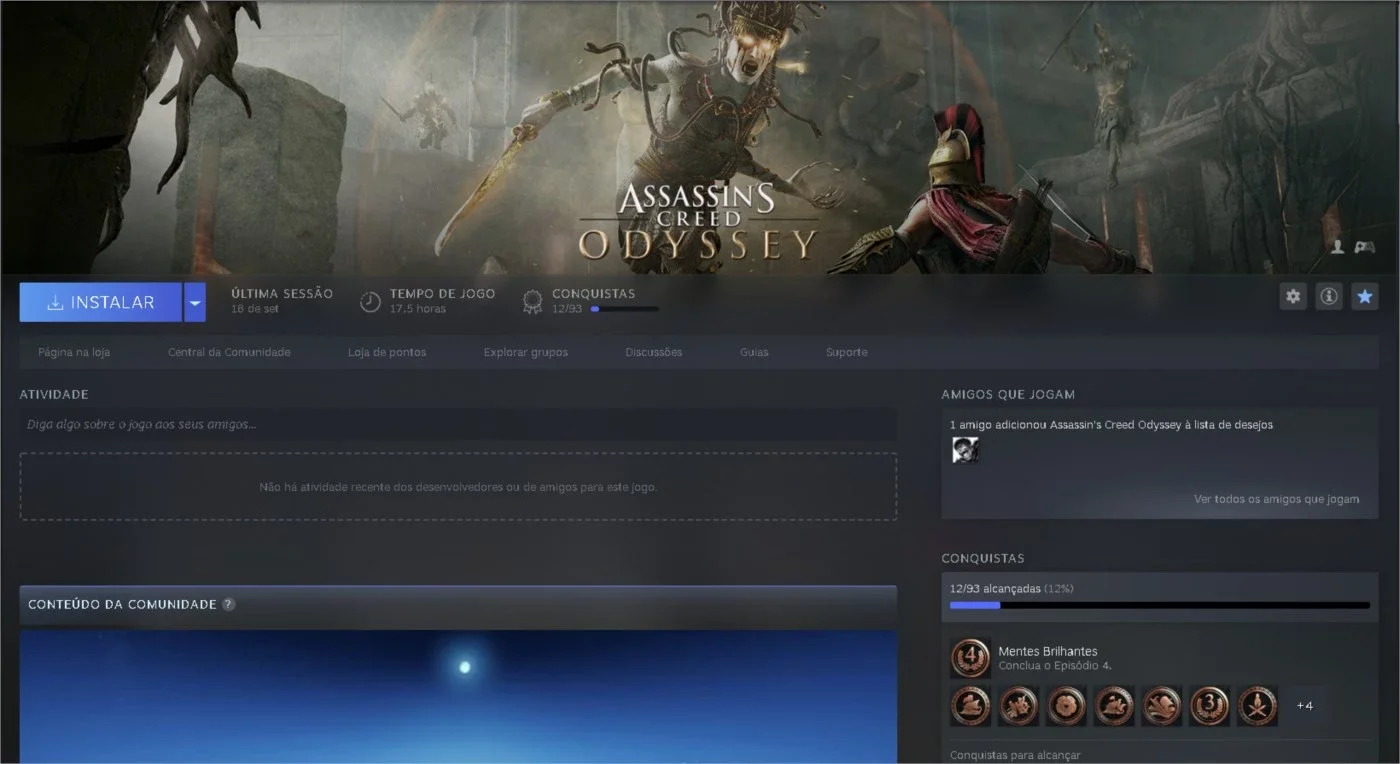Open the Discussões tab

point(654,352)
